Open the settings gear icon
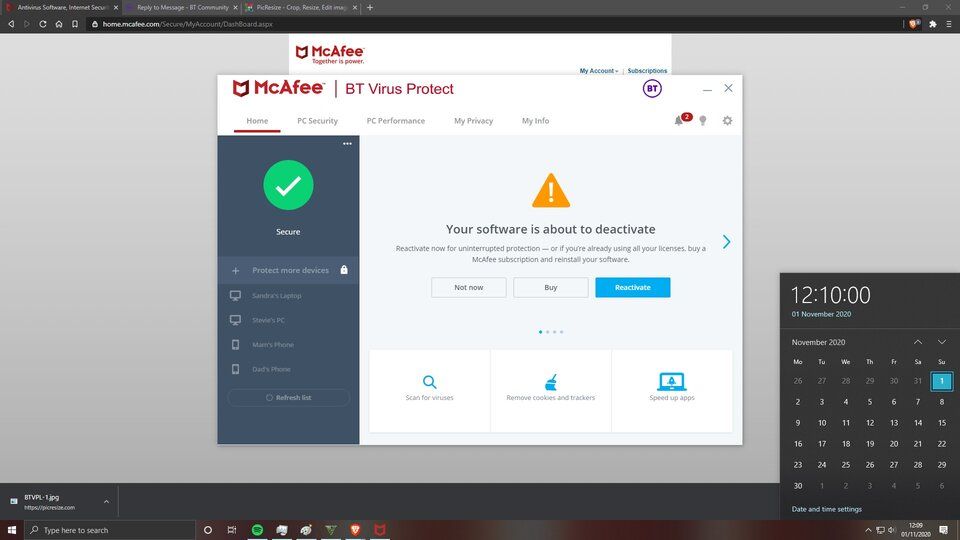Viewport: 960px width, 540px height. coord(727,121)
